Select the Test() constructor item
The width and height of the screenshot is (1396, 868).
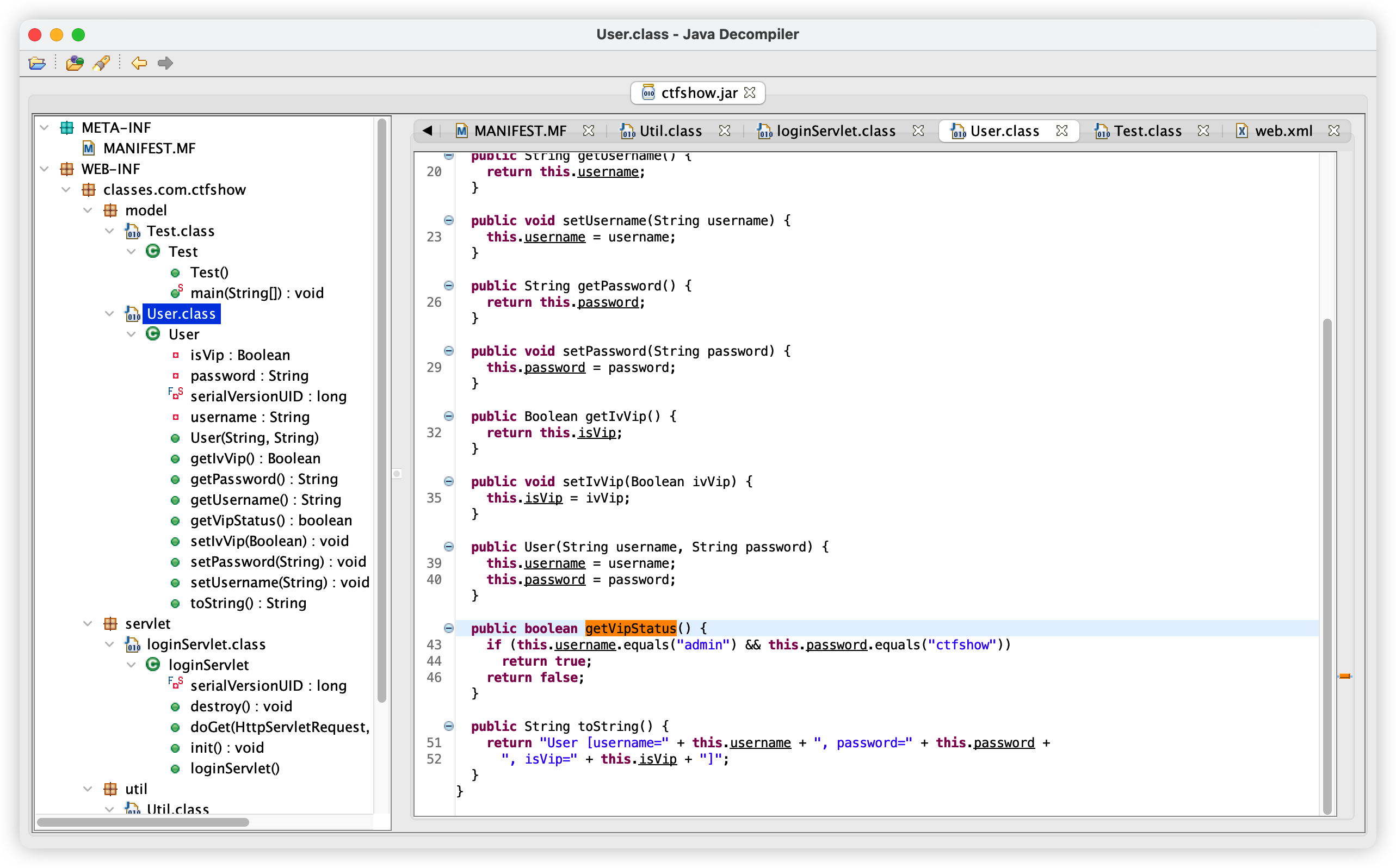(x=209, y=272)
